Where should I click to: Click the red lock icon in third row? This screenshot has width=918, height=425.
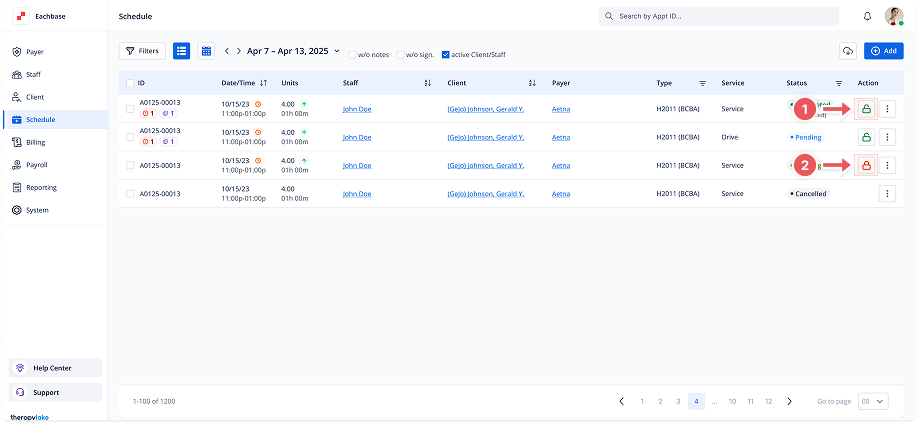point(866,165)
